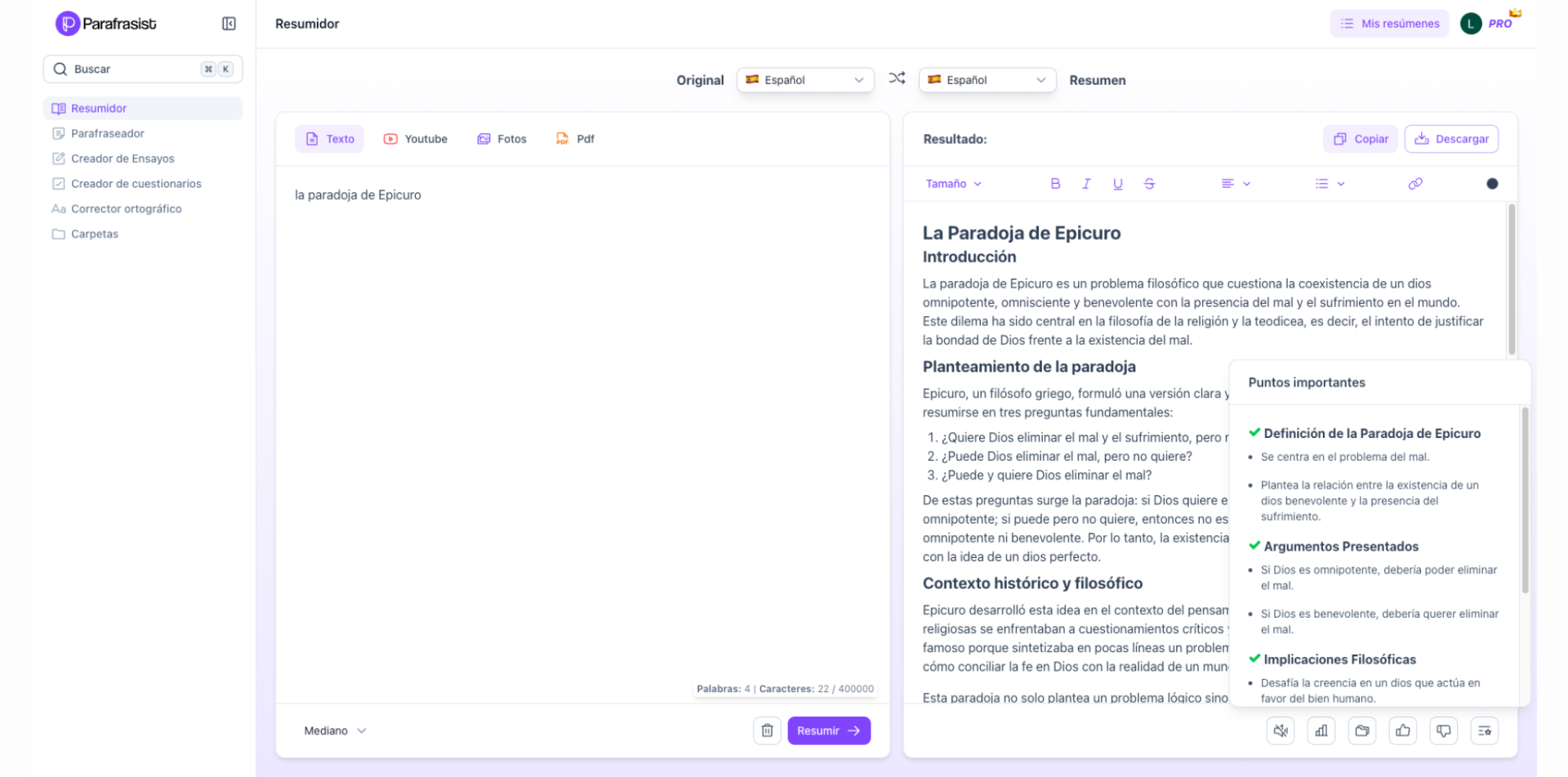Switch to the Youtube tab
Image resolution: width=1568 pixels, height=777 pixels.
[416, 139]
